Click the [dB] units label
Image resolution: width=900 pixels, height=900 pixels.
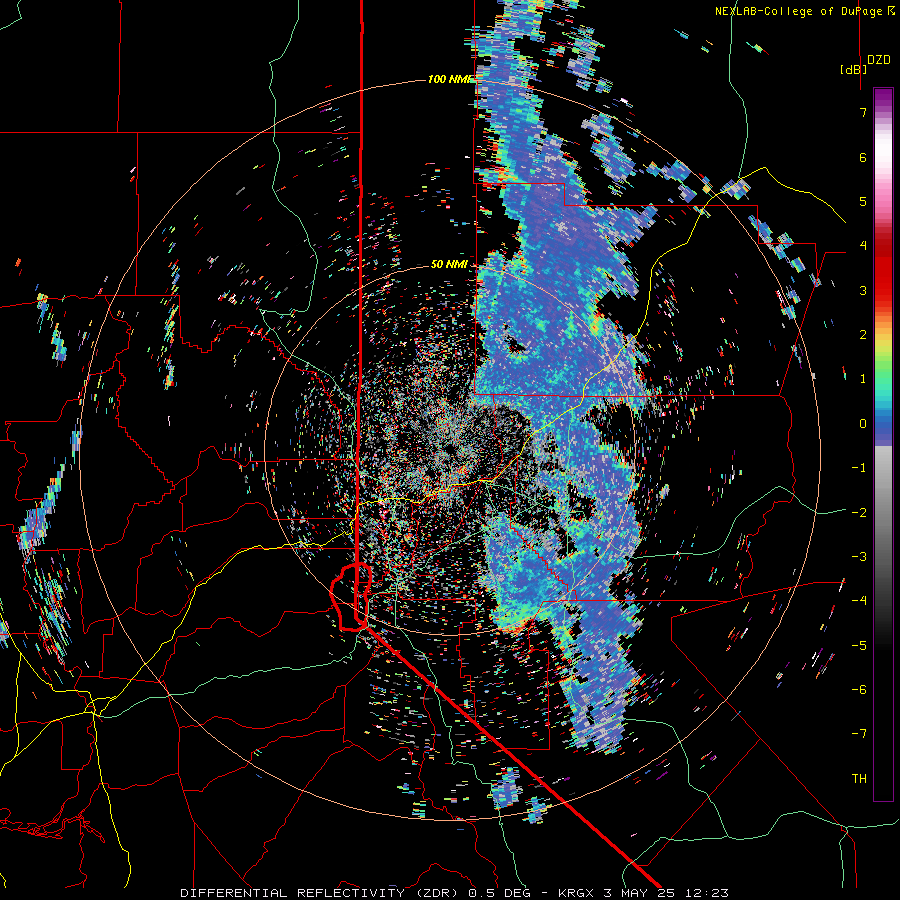(x=853, y=69)
